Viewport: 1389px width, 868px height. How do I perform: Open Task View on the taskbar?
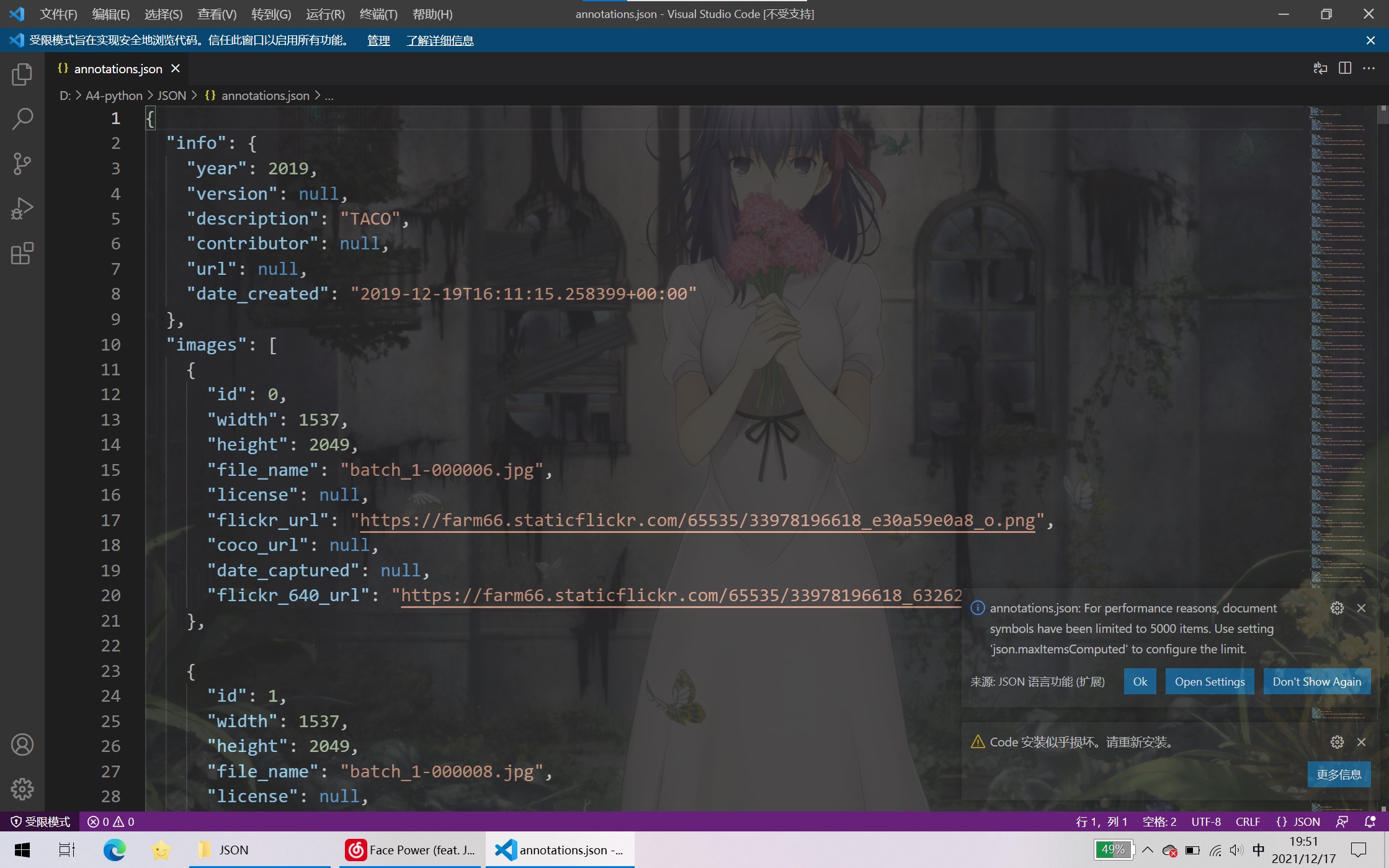pyautogui.click(x=66, y=850)
